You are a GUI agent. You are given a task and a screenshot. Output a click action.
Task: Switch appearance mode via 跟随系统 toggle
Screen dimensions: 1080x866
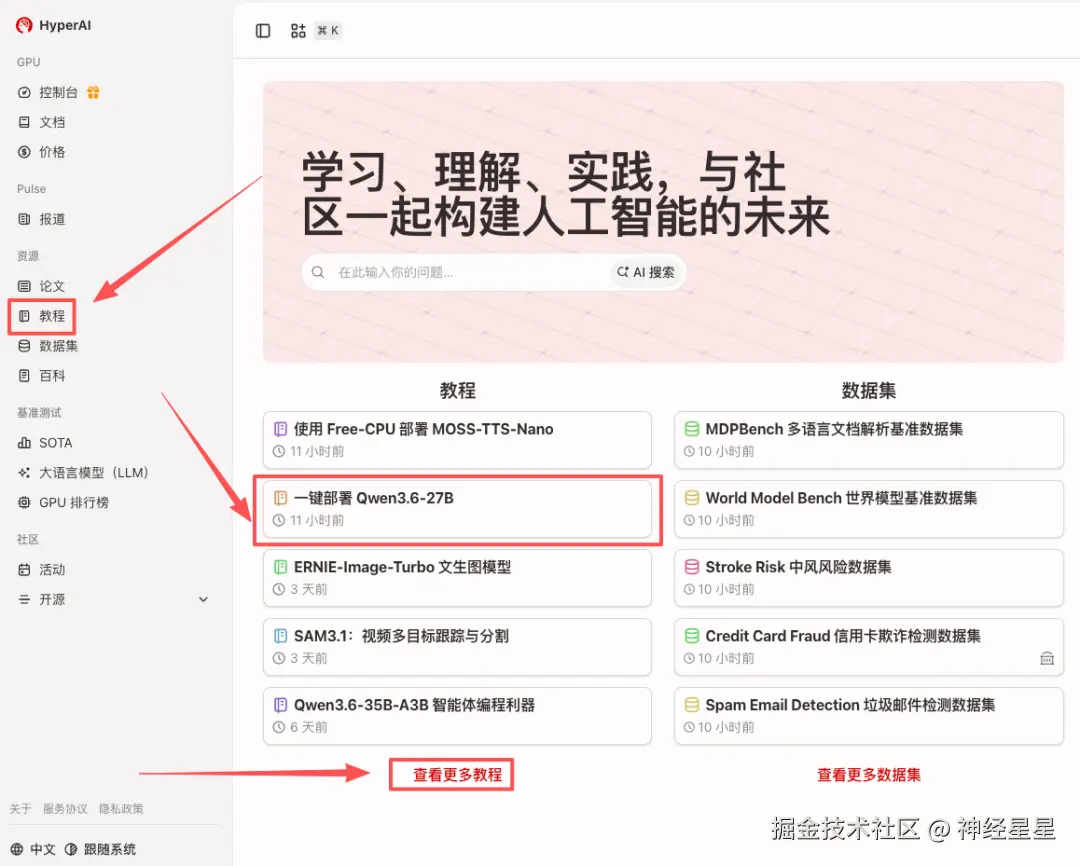[110, 849]
